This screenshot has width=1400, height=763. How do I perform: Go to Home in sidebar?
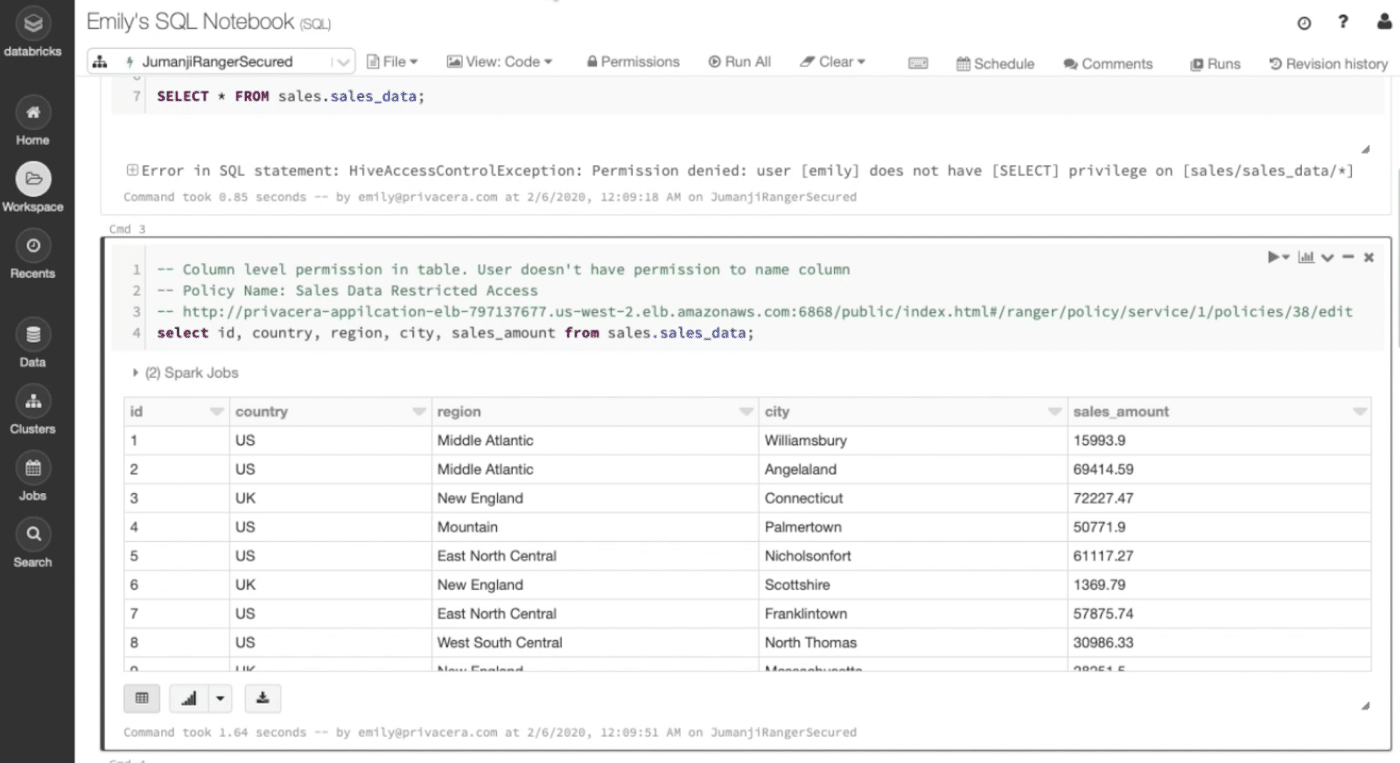coord(33,123)
